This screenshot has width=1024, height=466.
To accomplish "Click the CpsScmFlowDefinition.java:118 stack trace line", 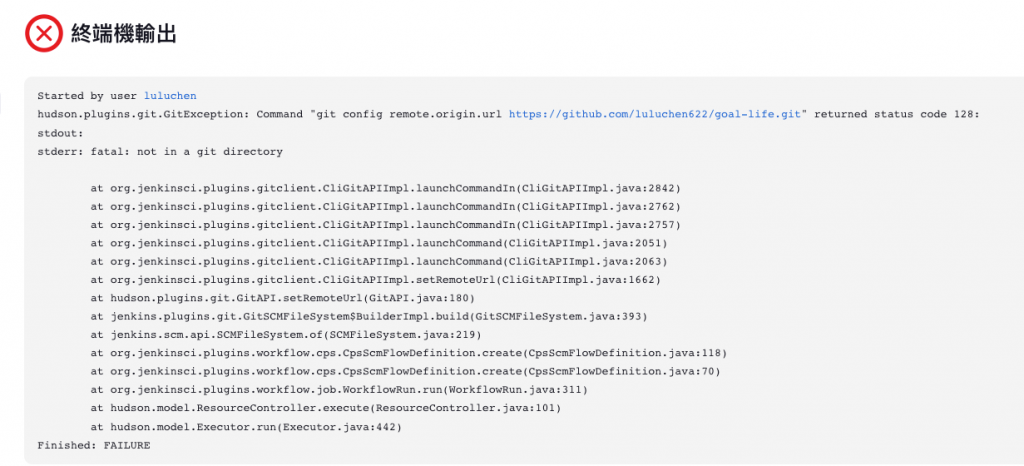I will point(409,353).
